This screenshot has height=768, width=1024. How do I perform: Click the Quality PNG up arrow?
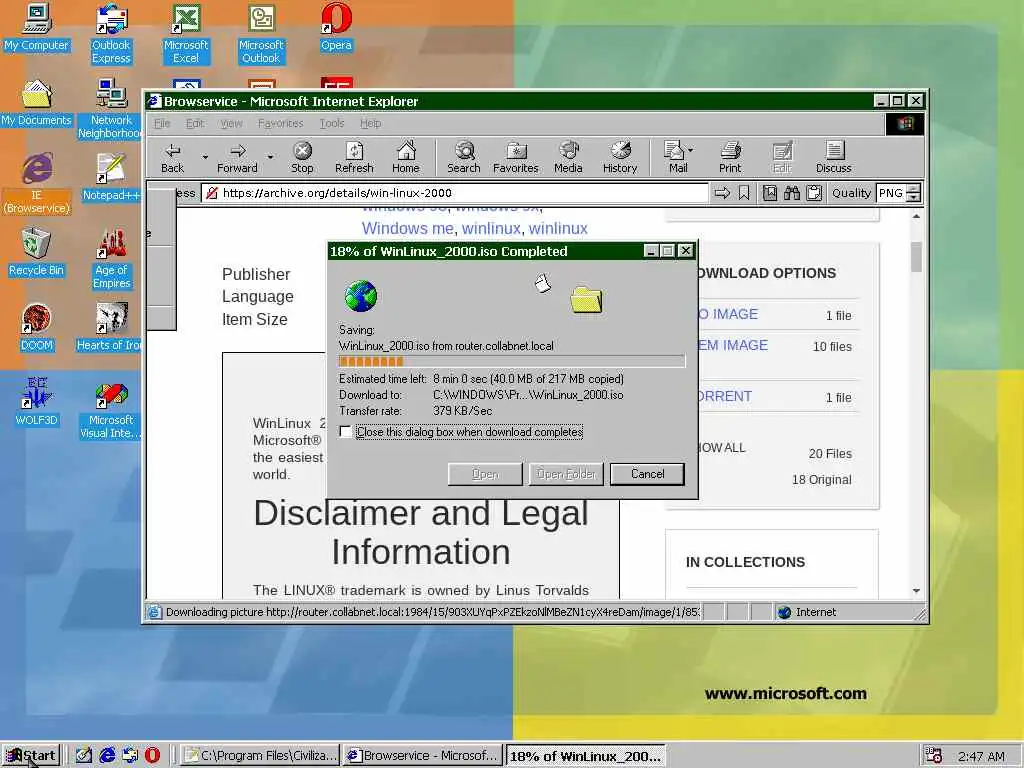[x=914, y=189]
